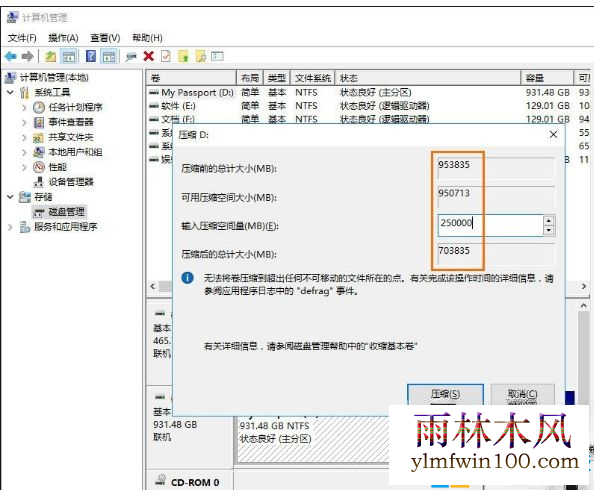
Task: Open help via the blue question mark icon
Action: click(x=91, y=57)
